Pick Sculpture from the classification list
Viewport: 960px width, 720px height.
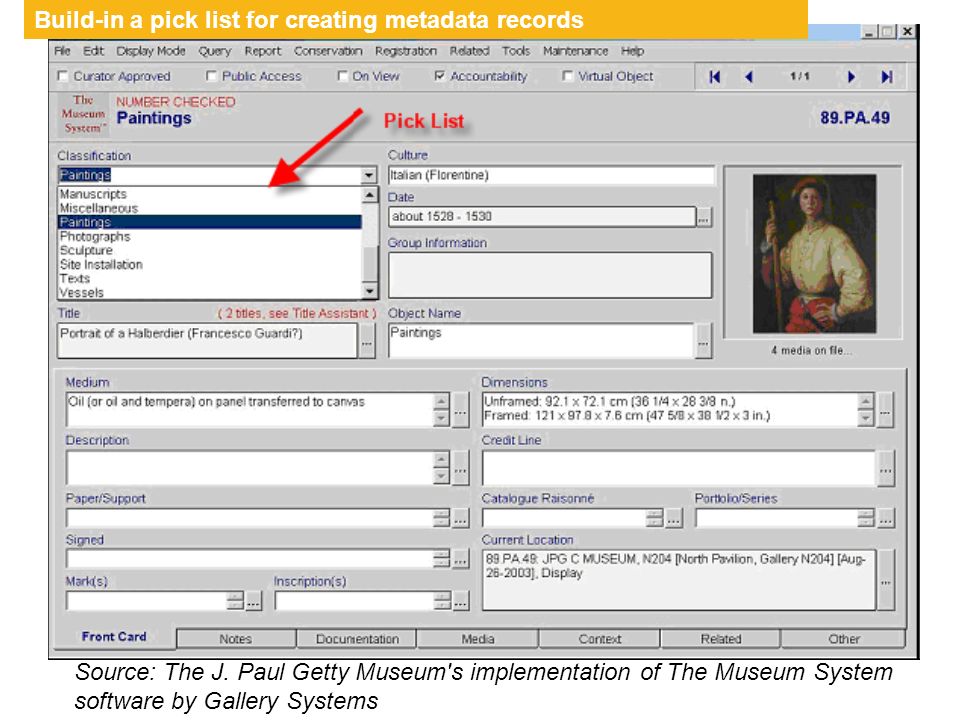[x=210, y=250]
